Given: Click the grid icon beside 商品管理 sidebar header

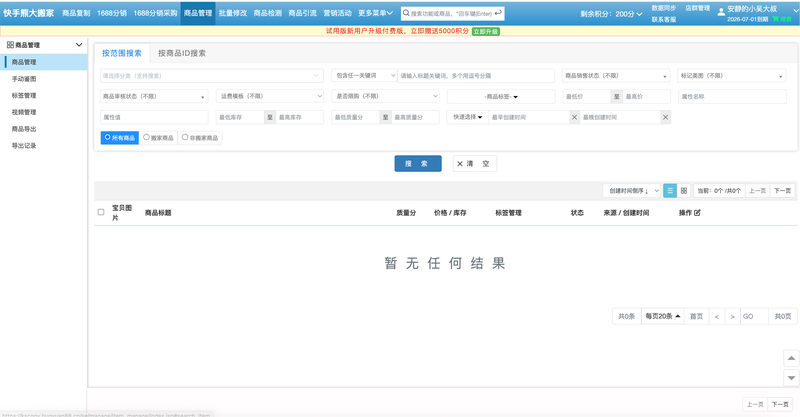Looking at the screenshot, I should (10, 45).
